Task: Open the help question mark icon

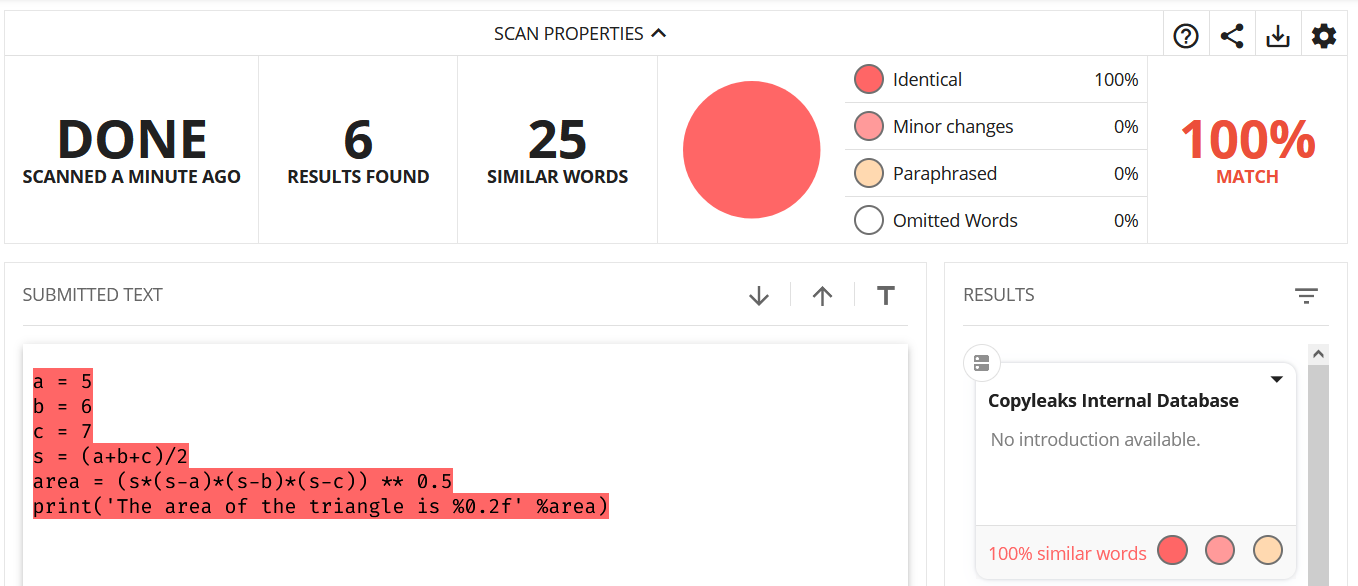Action: pos(1186,37)
